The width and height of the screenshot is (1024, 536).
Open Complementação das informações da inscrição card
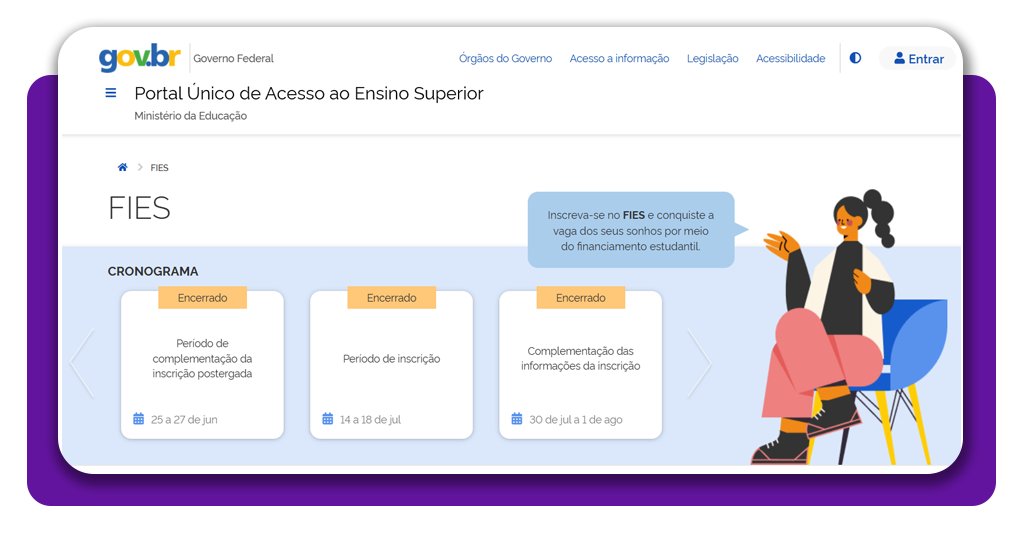tap(580, 360)
